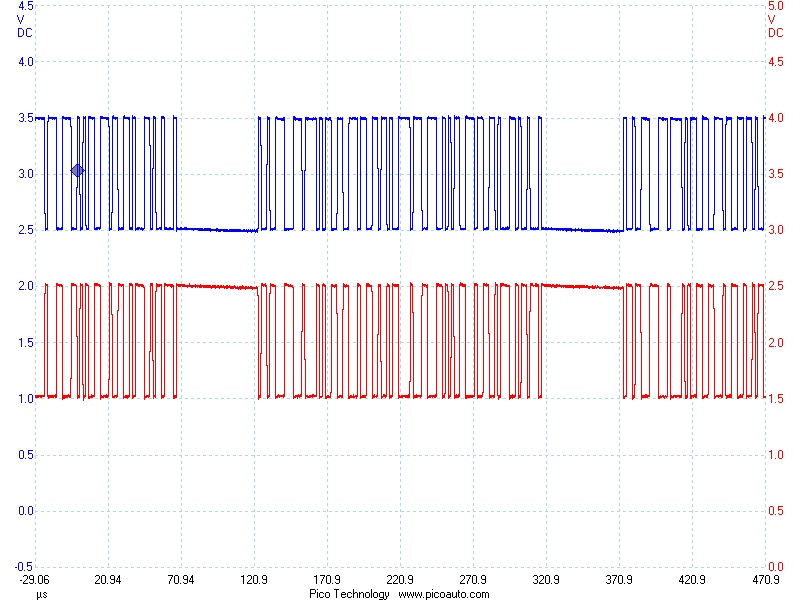
Task: Click the blue waveform's first idle gap
Action: [x=217, y=229]
